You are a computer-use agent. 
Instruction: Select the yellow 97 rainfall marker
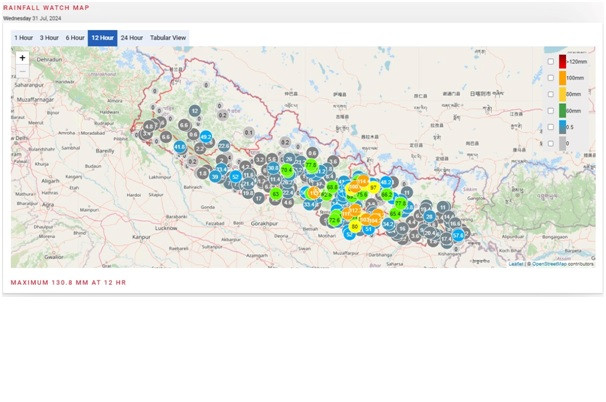click(x=373, y=187)
